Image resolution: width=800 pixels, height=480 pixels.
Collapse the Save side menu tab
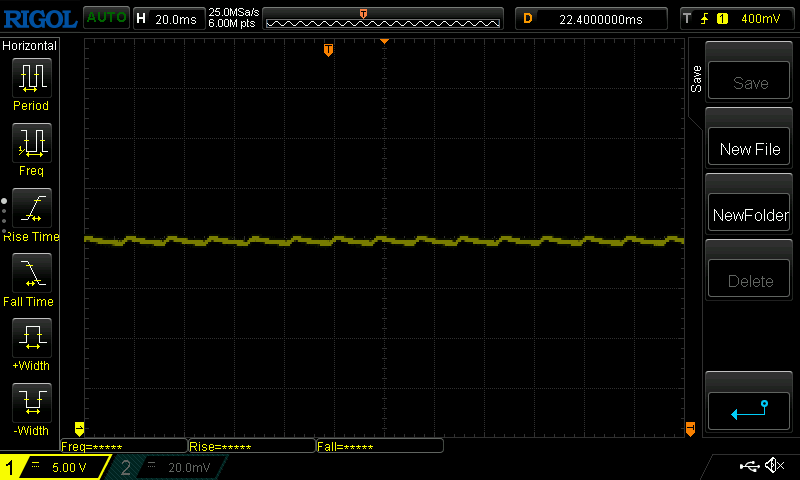tap(696, 80)
